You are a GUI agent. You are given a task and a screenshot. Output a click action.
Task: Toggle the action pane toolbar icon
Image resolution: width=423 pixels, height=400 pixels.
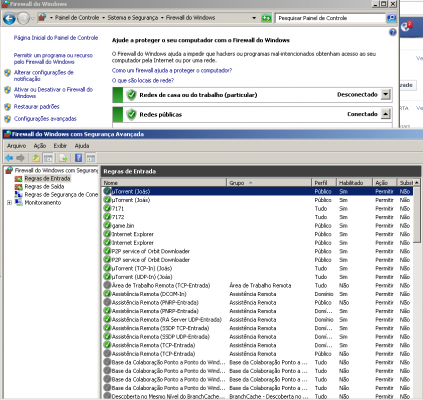pos(91,158)
